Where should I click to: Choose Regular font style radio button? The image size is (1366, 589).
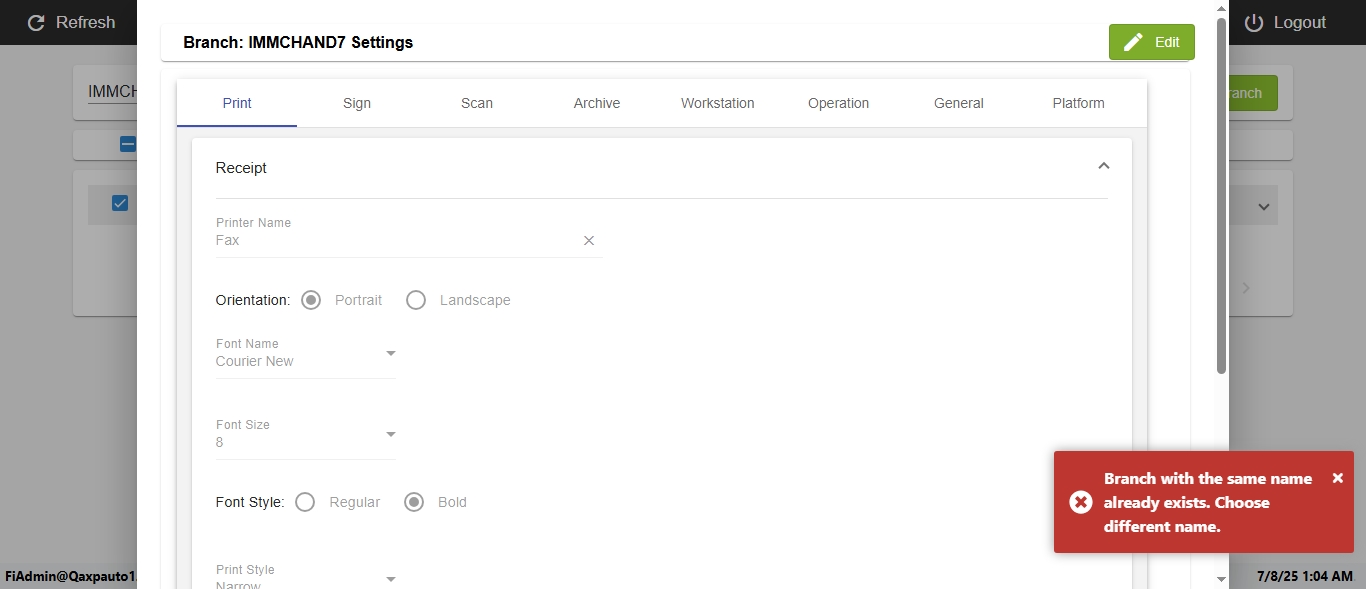(x=305, y=502)
